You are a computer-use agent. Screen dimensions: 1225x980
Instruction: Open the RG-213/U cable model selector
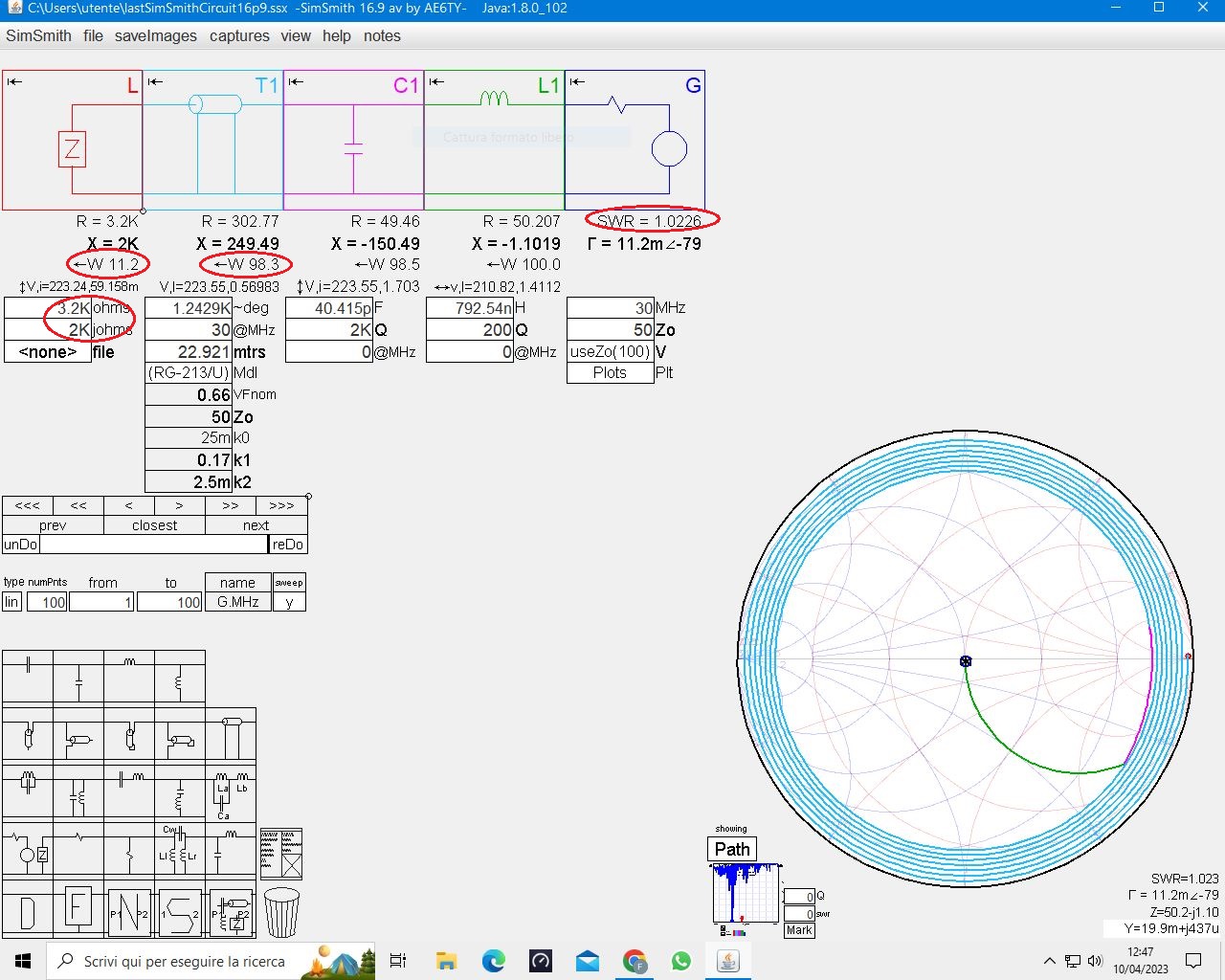click(x=189, y=373)
